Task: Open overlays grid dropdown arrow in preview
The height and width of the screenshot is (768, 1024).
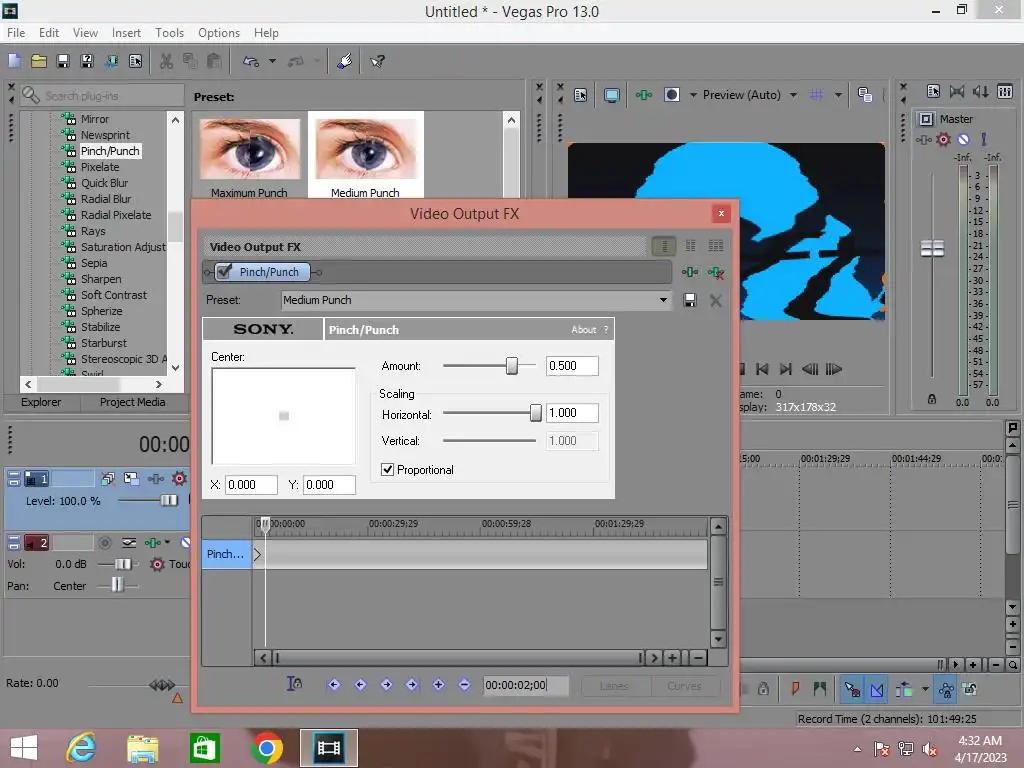Action: coord(838,95)
